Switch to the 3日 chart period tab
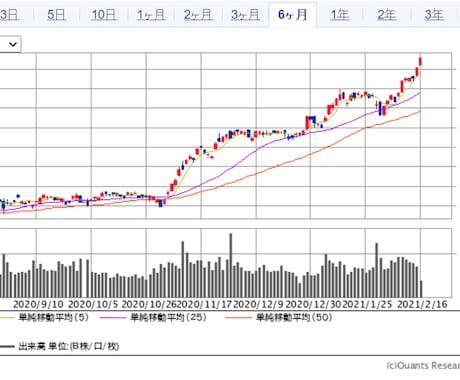The width and height of the screenshot is (460, 380). [9, 15]
